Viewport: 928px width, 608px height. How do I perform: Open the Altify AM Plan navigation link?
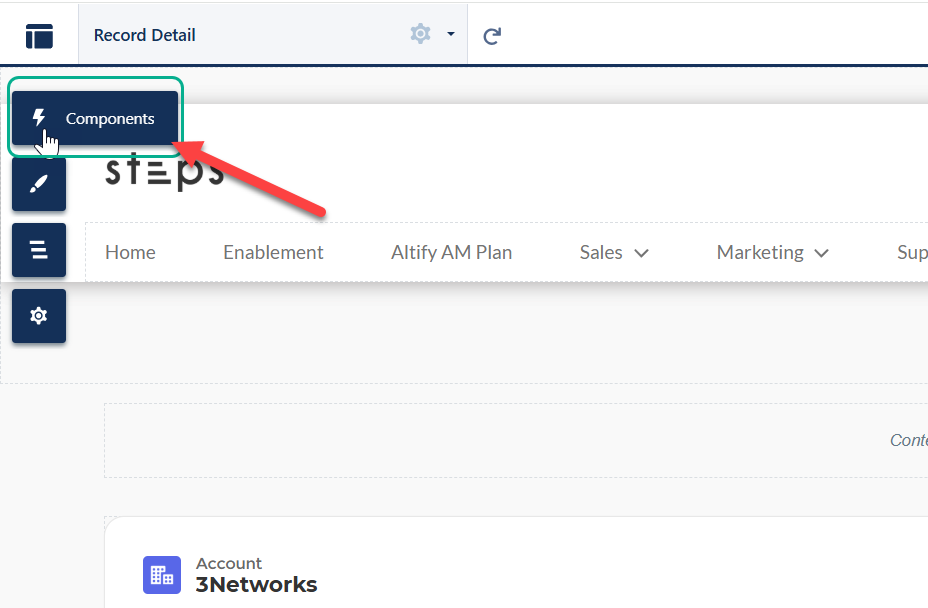451,253
